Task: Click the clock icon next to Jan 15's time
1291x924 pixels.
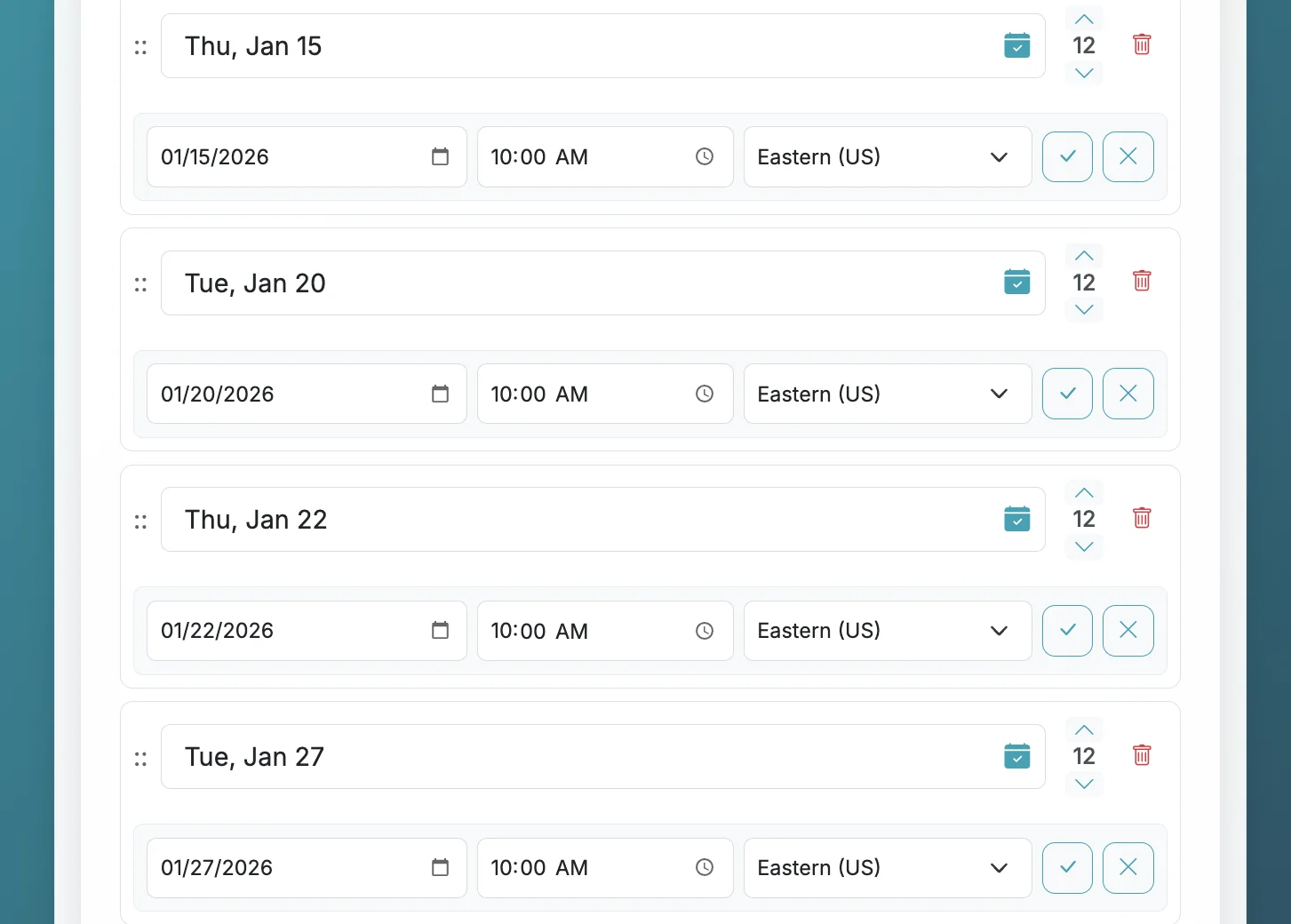Action: [x=704, y=156]
